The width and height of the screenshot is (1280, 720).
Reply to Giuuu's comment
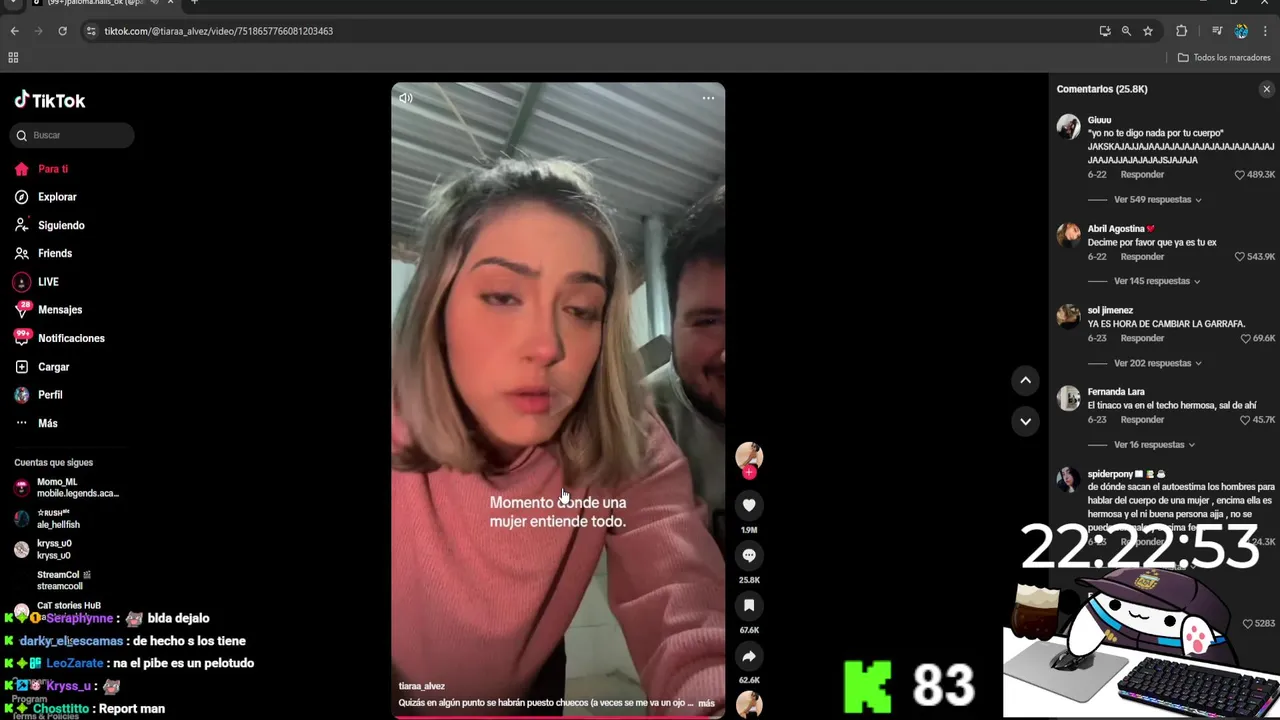point(1142,175)
